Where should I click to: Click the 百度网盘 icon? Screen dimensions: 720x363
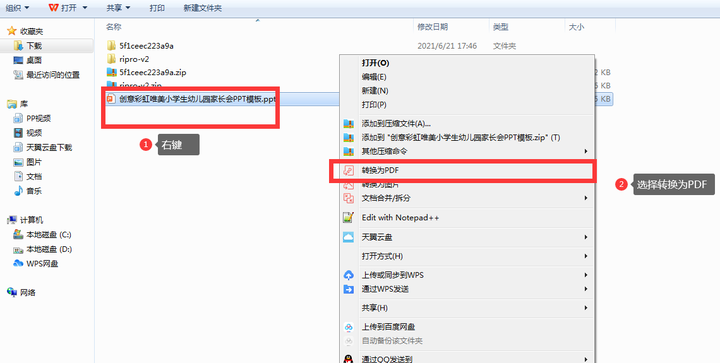tap(349, 327)
